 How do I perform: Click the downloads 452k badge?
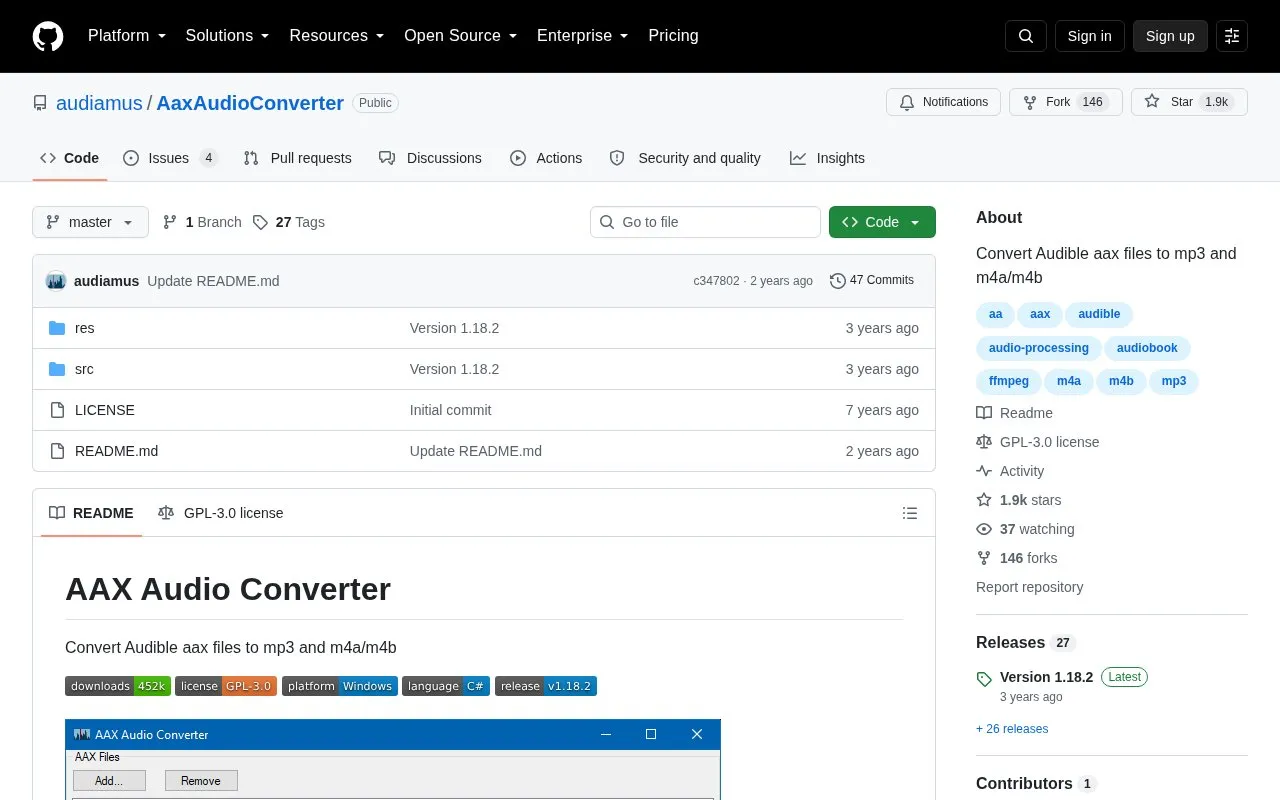tap(118, 686)
